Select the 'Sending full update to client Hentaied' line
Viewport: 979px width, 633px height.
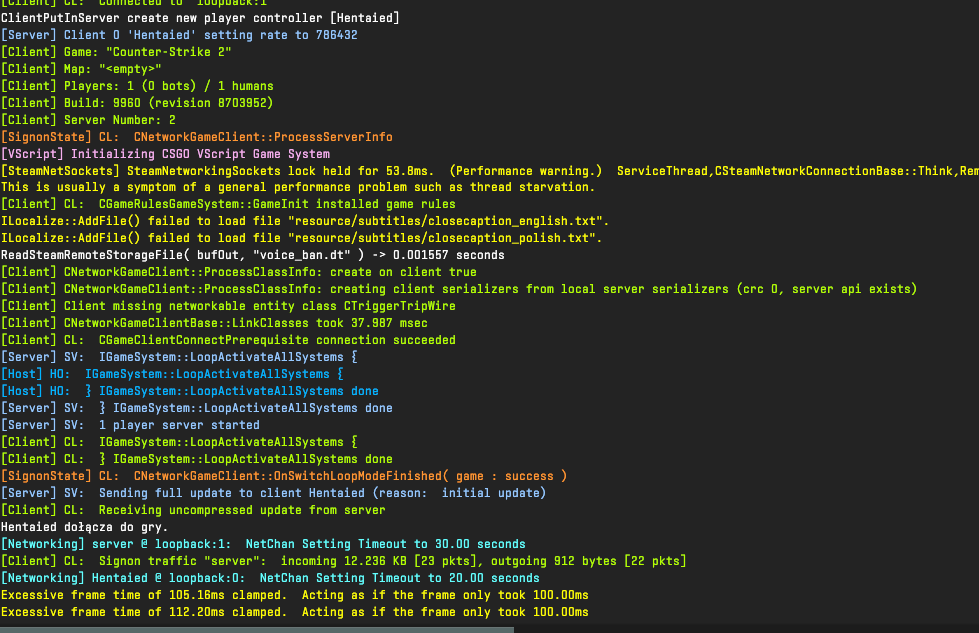coord(273,493)
